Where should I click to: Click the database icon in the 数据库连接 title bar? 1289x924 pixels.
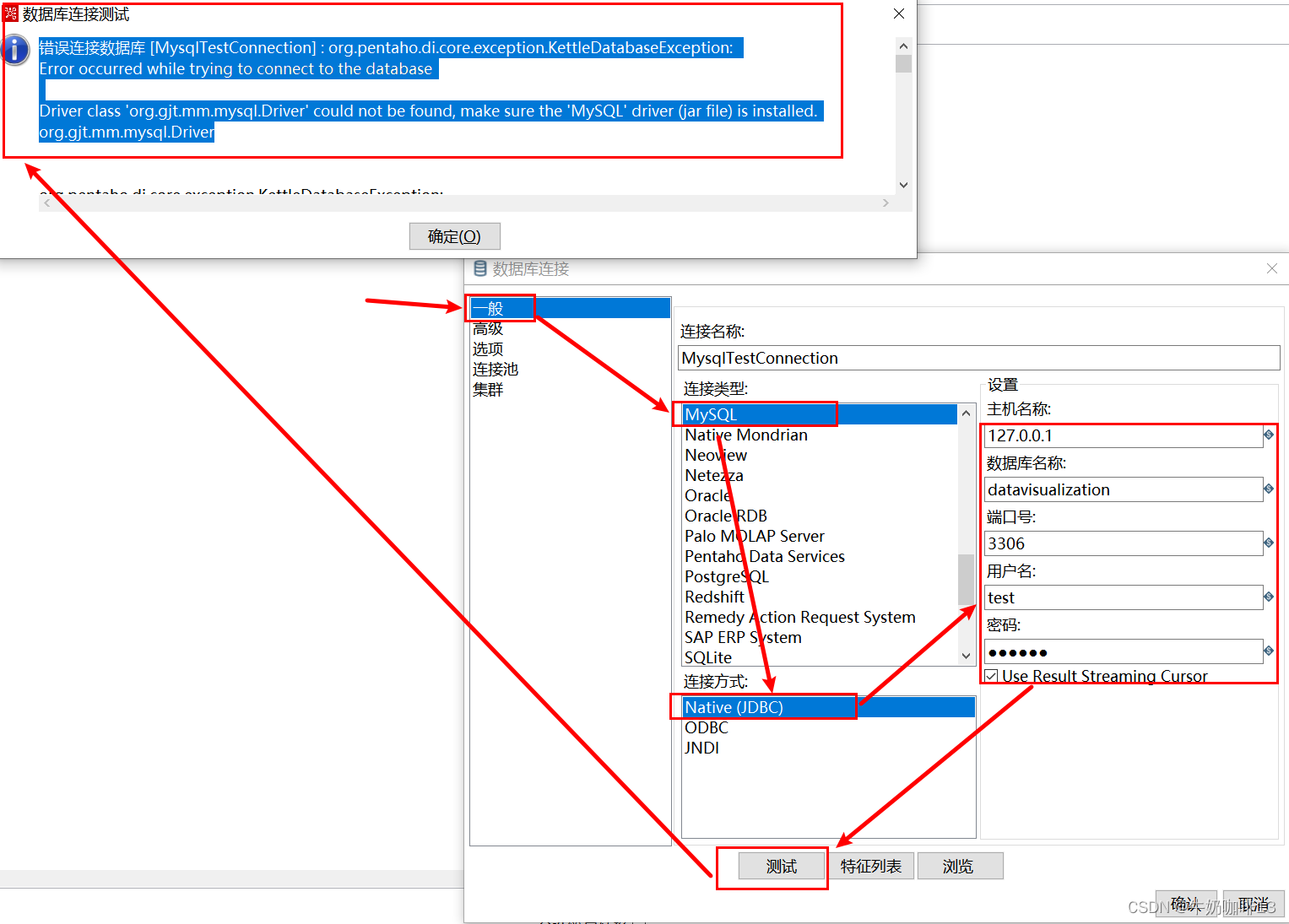pyautogui.click(x=480, y=268)
